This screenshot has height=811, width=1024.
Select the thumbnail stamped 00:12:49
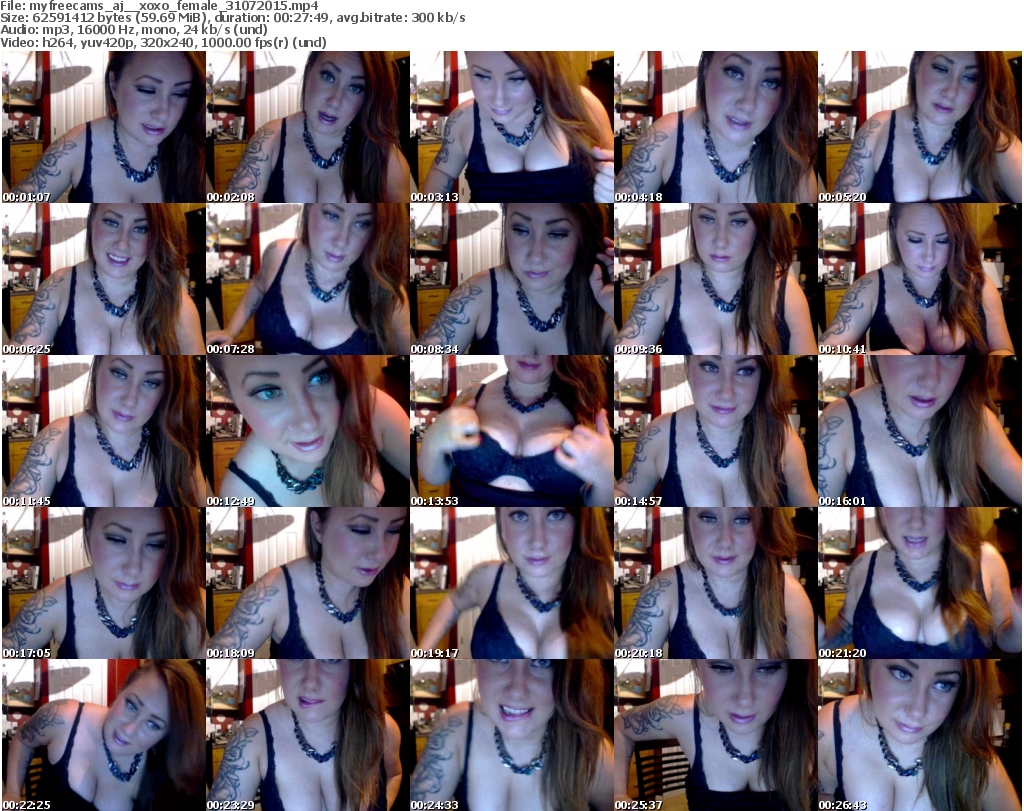[308, 431]
